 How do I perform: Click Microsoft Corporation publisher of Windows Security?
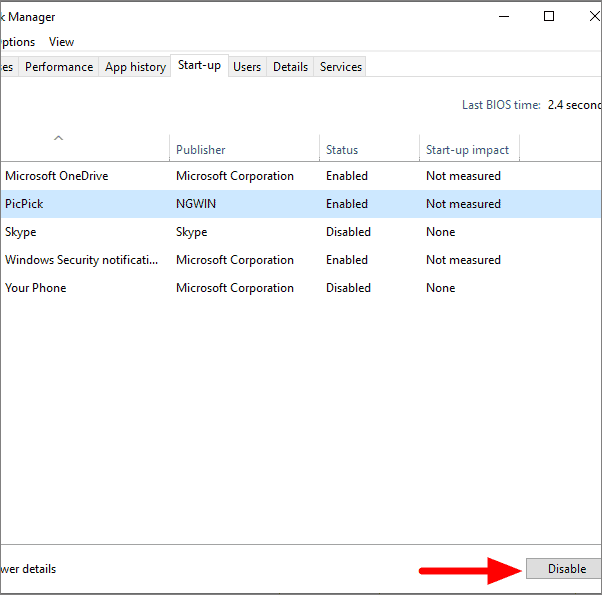click(x=235, y=260)
